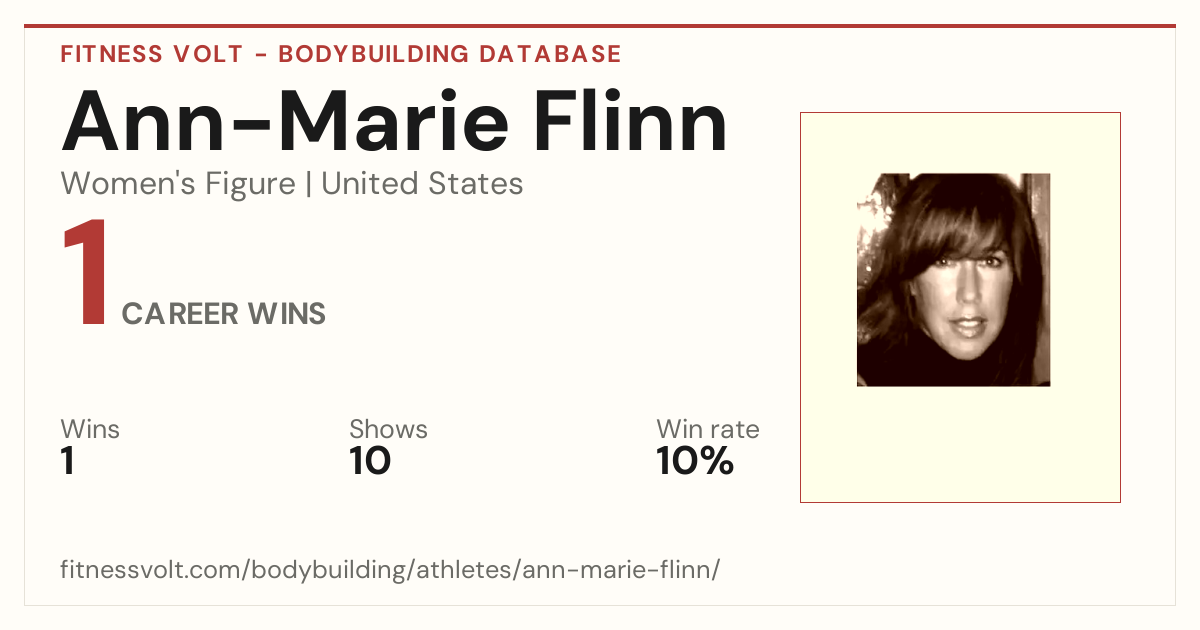The height and width of the screenshot is (630, 1200).
Task: Select the 10% win rate value
Action: (x=695, y=461)
